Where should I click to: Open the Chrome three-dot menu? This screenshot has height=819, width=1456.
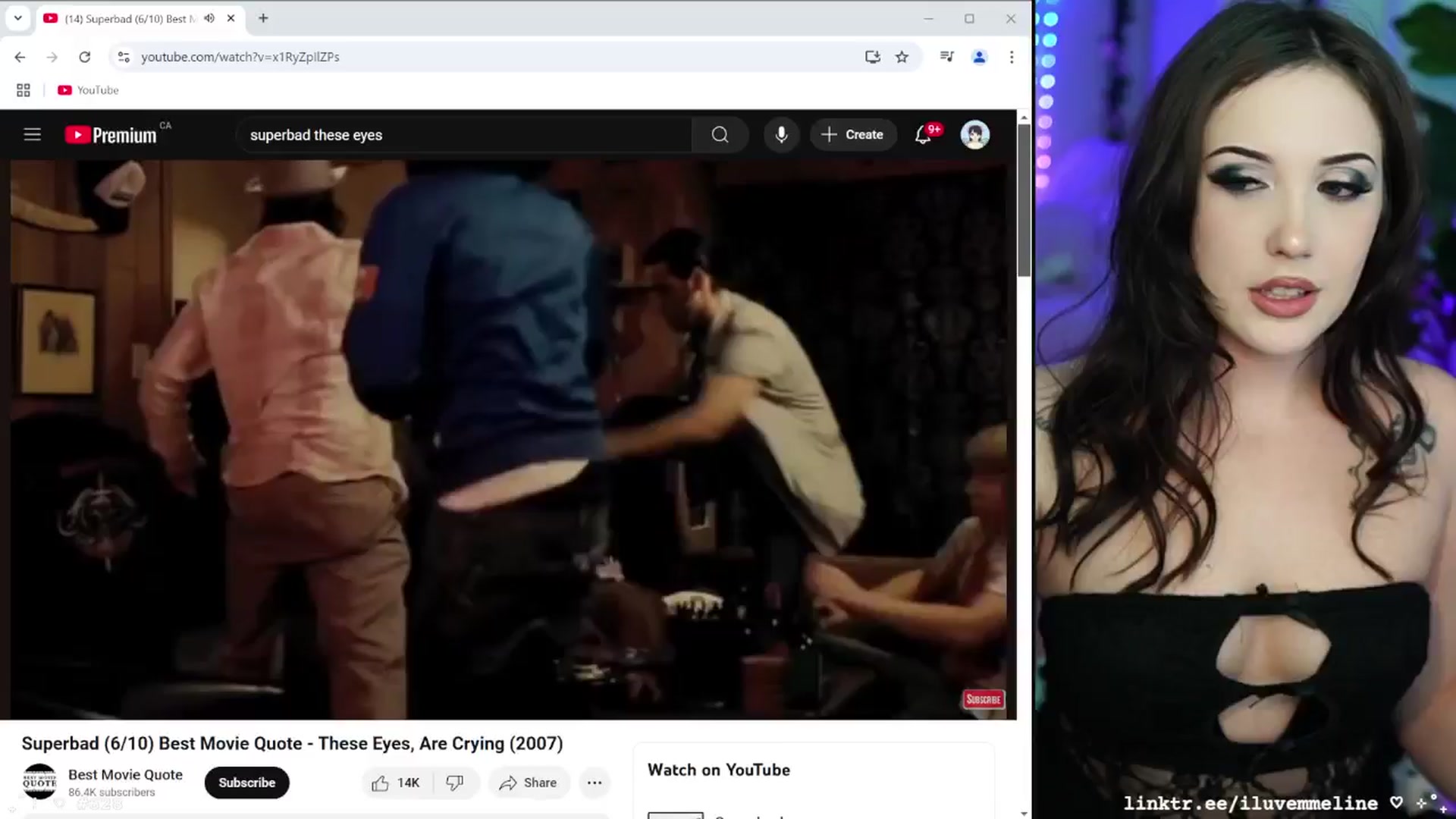(1012, 57)
